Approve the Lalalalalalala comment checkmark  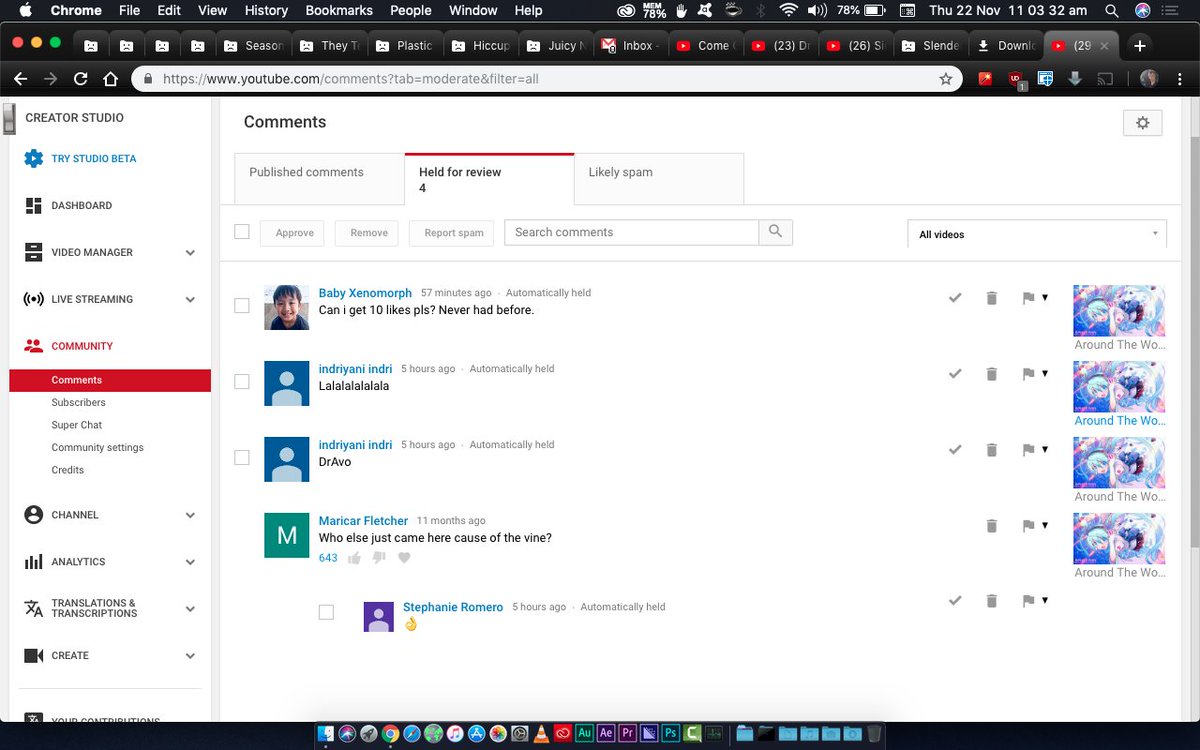click(955, 374)
